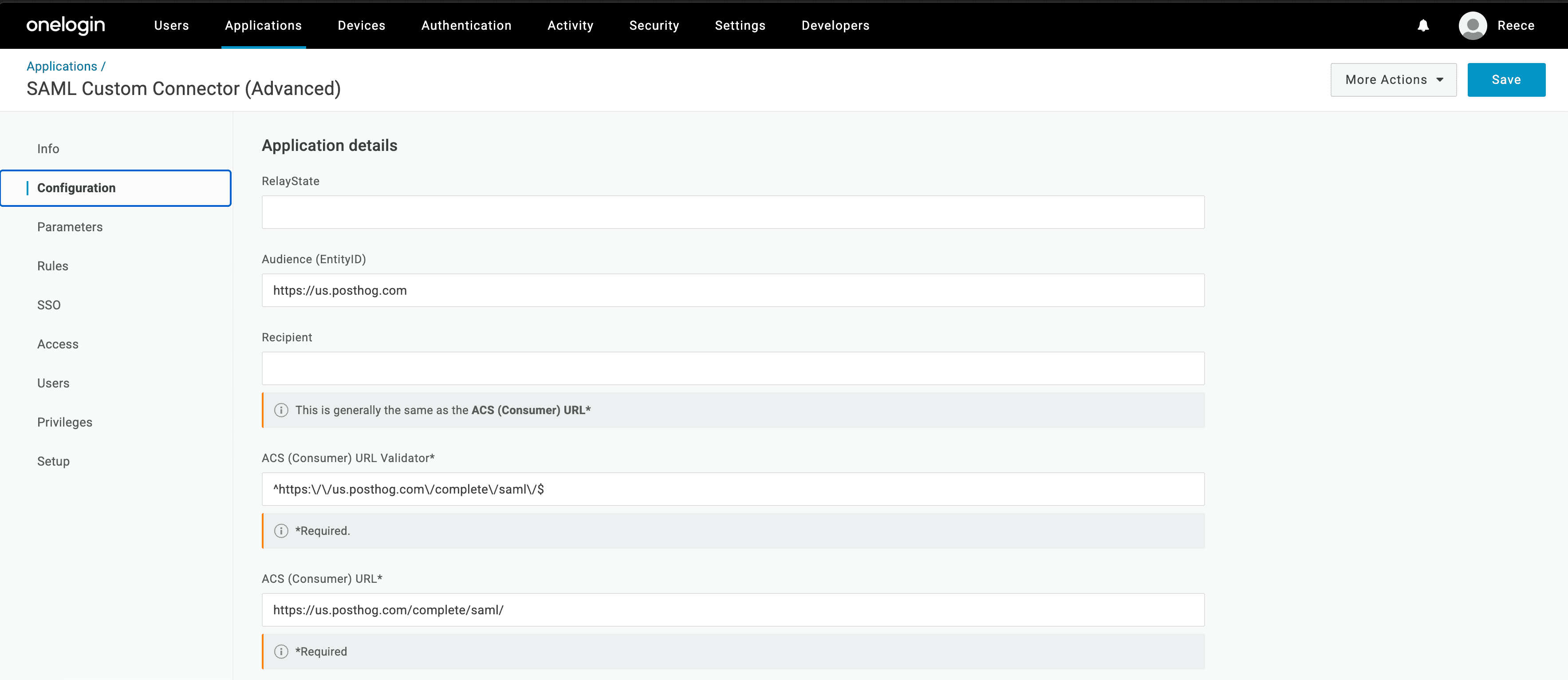Open the Authentication top menu
The width and height of the screenshot is (1568, 680).
pos(466,26)
